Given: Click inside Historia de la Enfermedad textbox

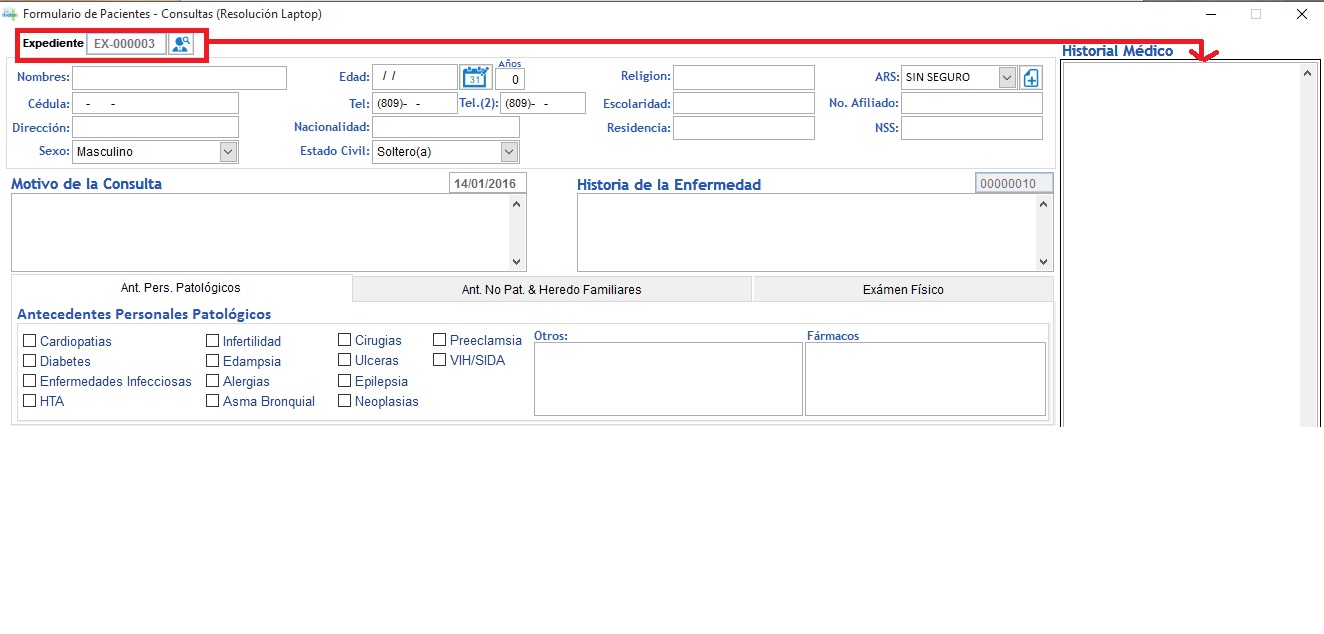Looking at the screenshot, I should coord(806,232).
